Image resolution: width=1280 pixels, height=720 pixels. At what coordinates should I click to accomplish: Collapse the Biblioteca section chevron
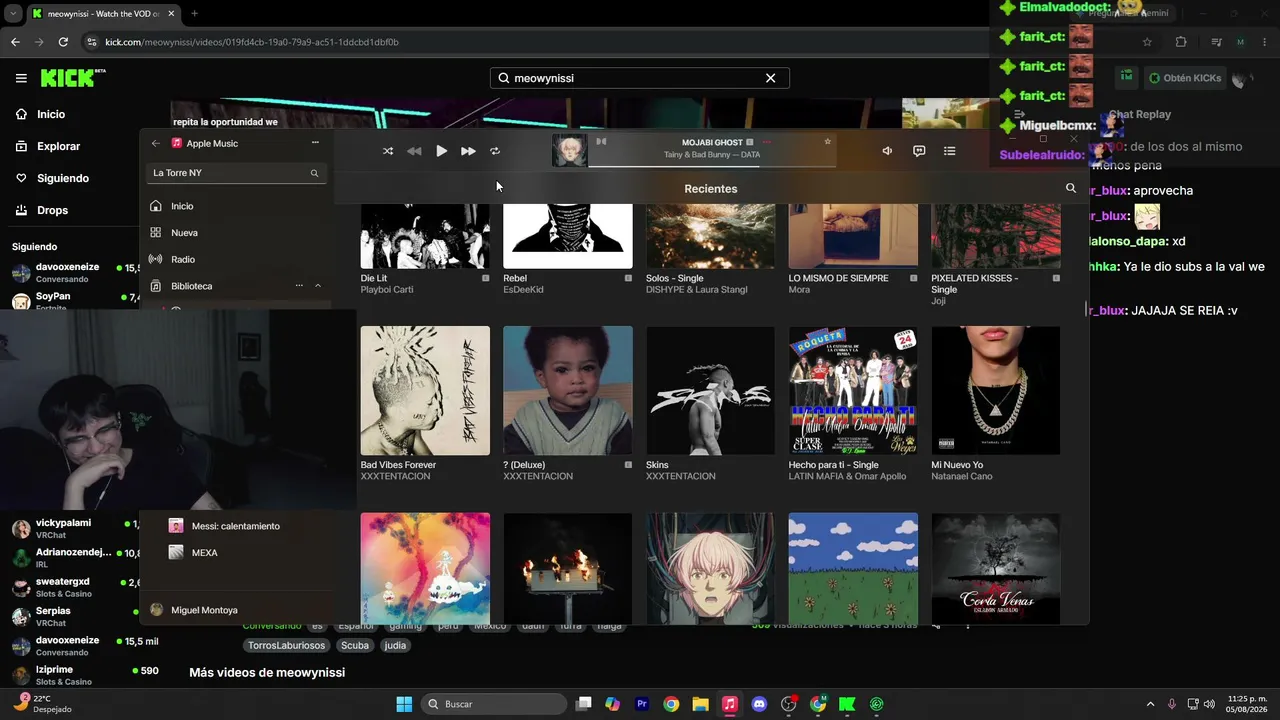coord(318,286)
